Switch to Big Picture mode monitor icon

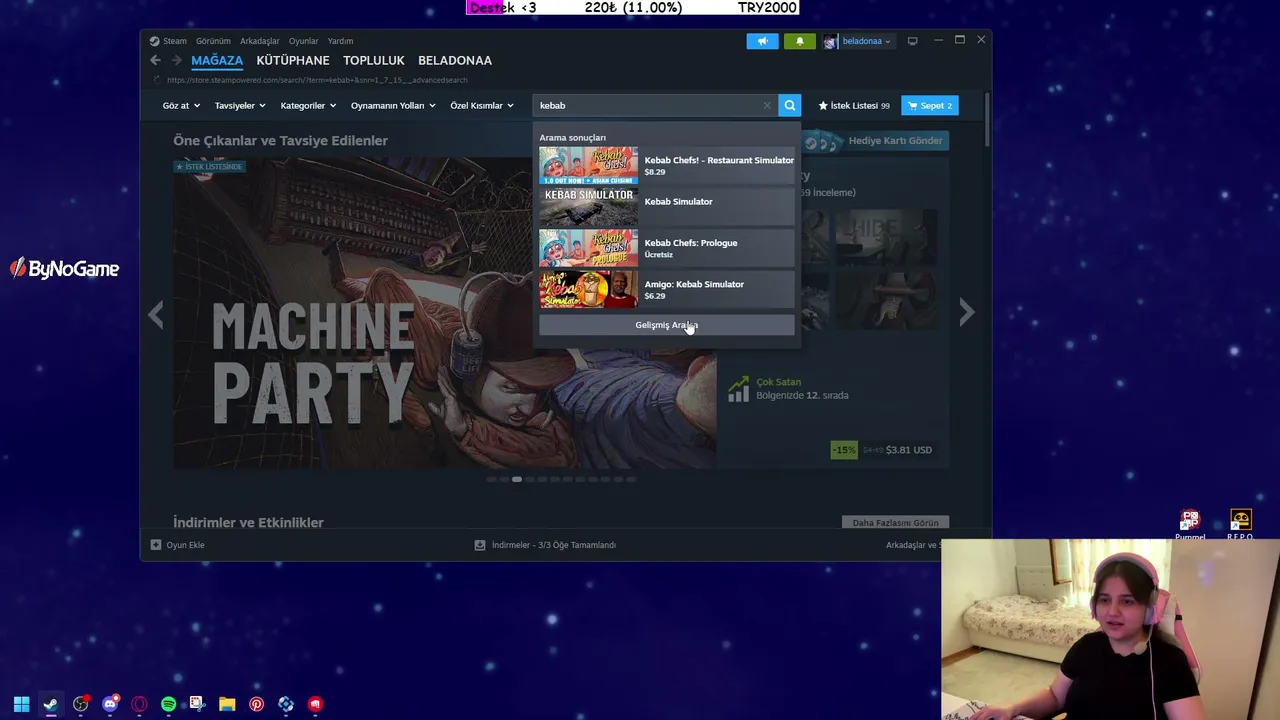pyautogui.click(x=912, y=41)
